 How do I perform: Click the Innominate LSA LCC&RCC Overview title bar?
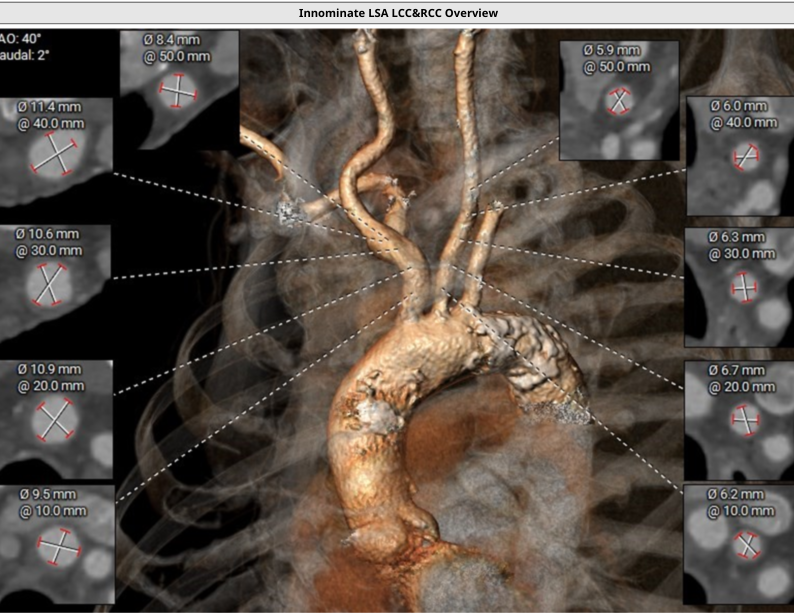pyautogui.click(x=397, y=13)
